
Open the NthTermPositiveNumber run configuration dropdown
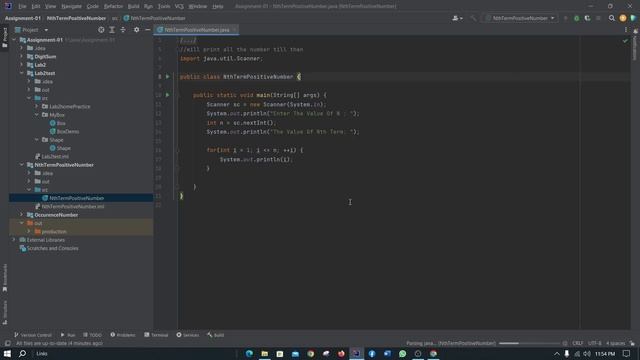(x=520, y=18)
